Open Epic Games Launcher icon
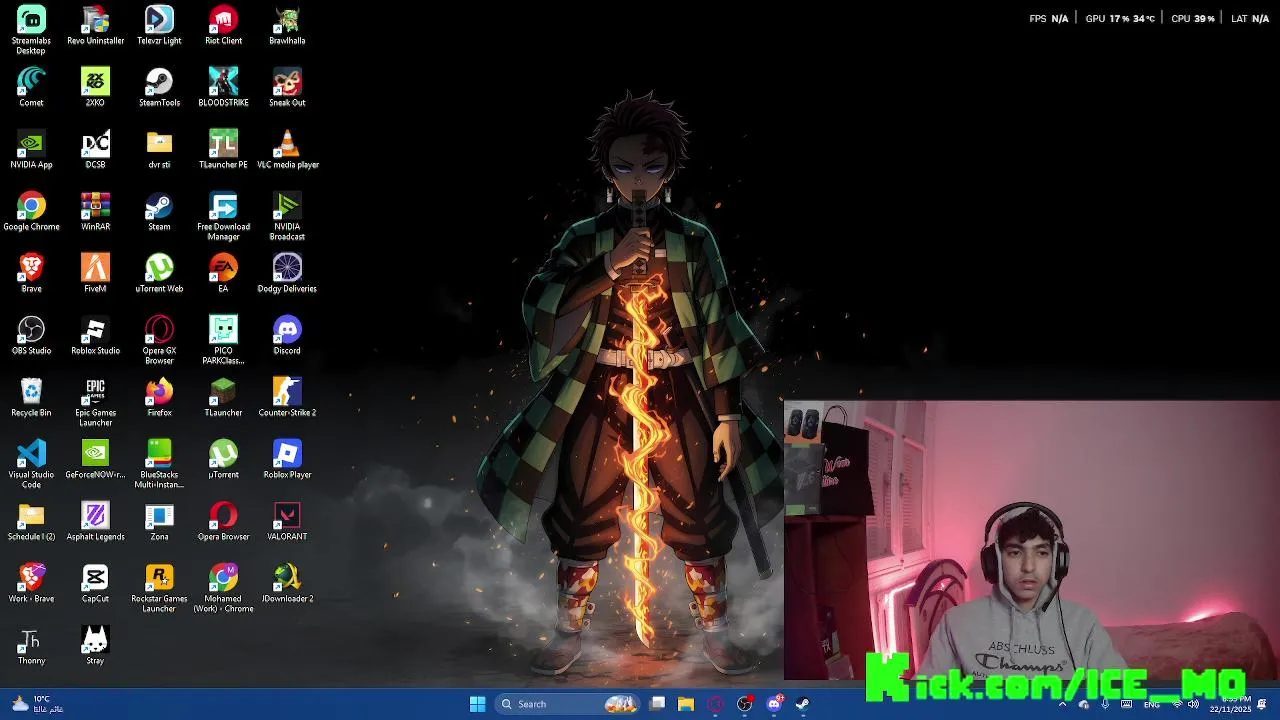1280x720 pixels. 95,402
